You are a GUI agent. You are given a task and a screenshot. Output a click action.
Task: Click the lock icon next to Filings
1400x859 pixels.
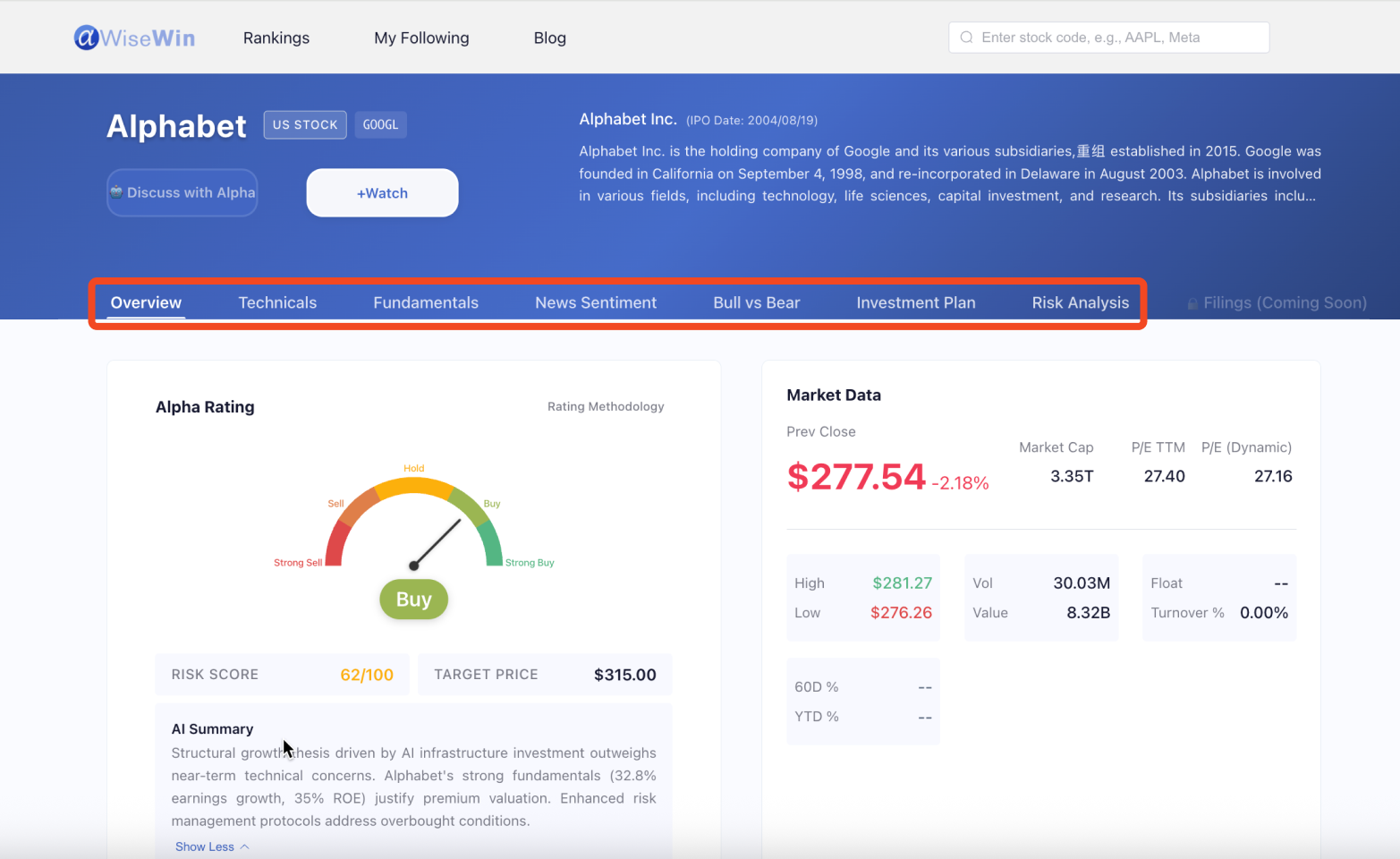click(x=1191, y=302)
